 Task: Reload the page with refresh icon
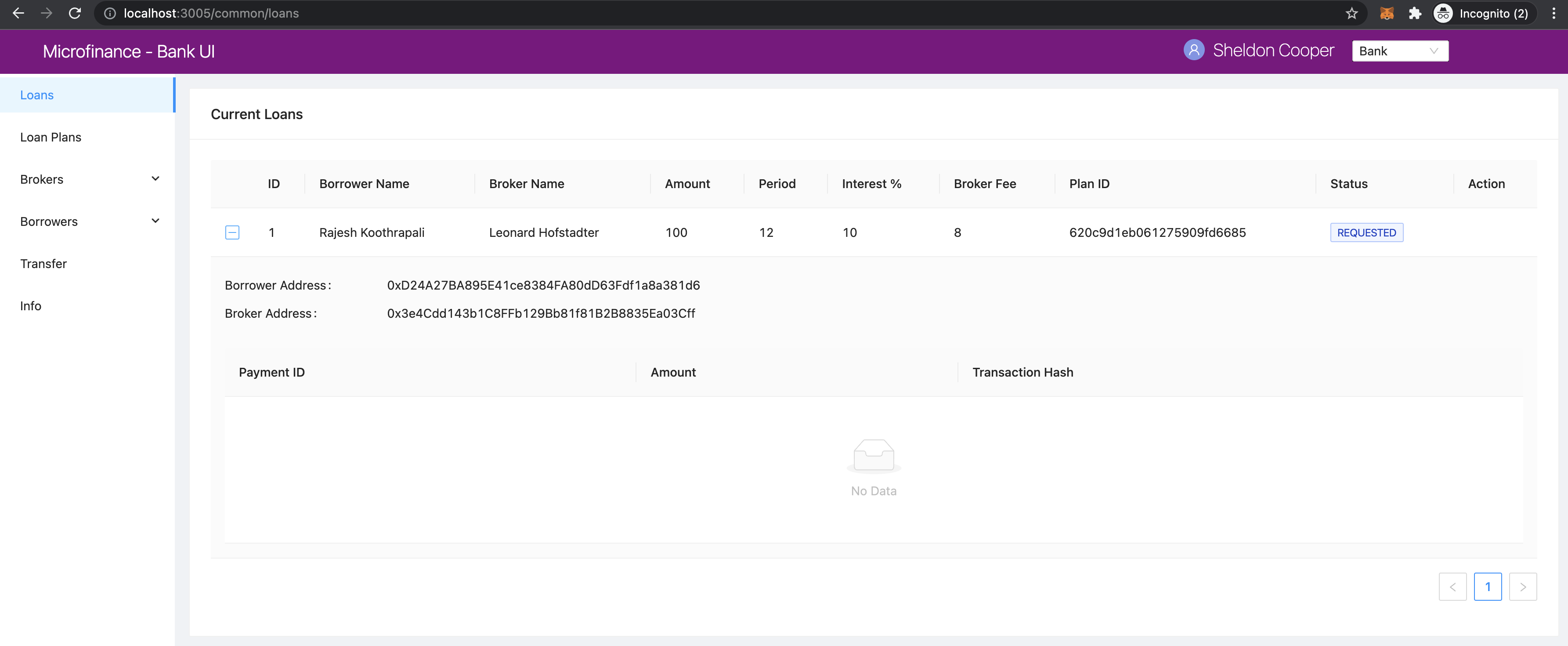click(x=75, y=13)
